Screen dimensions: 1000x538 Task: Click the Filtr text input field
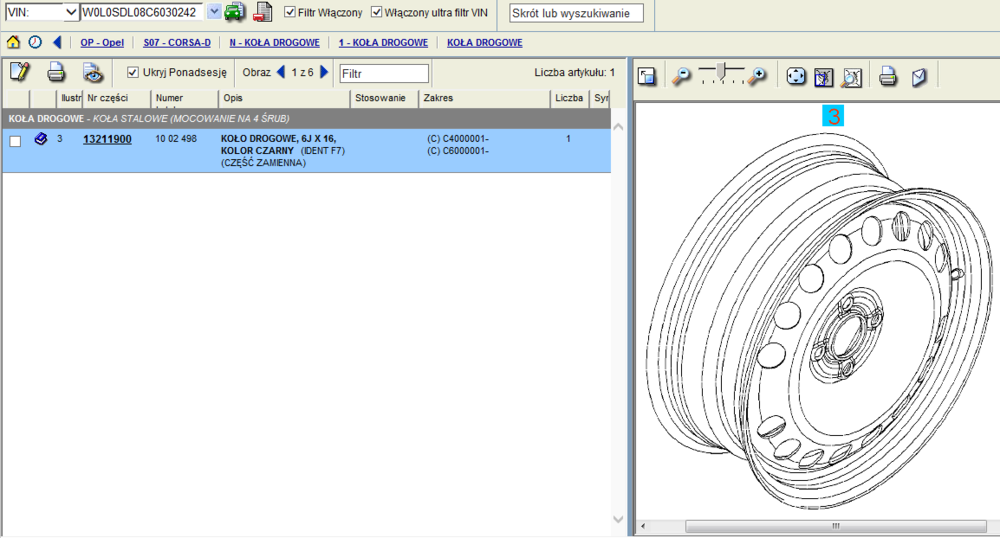384,73
